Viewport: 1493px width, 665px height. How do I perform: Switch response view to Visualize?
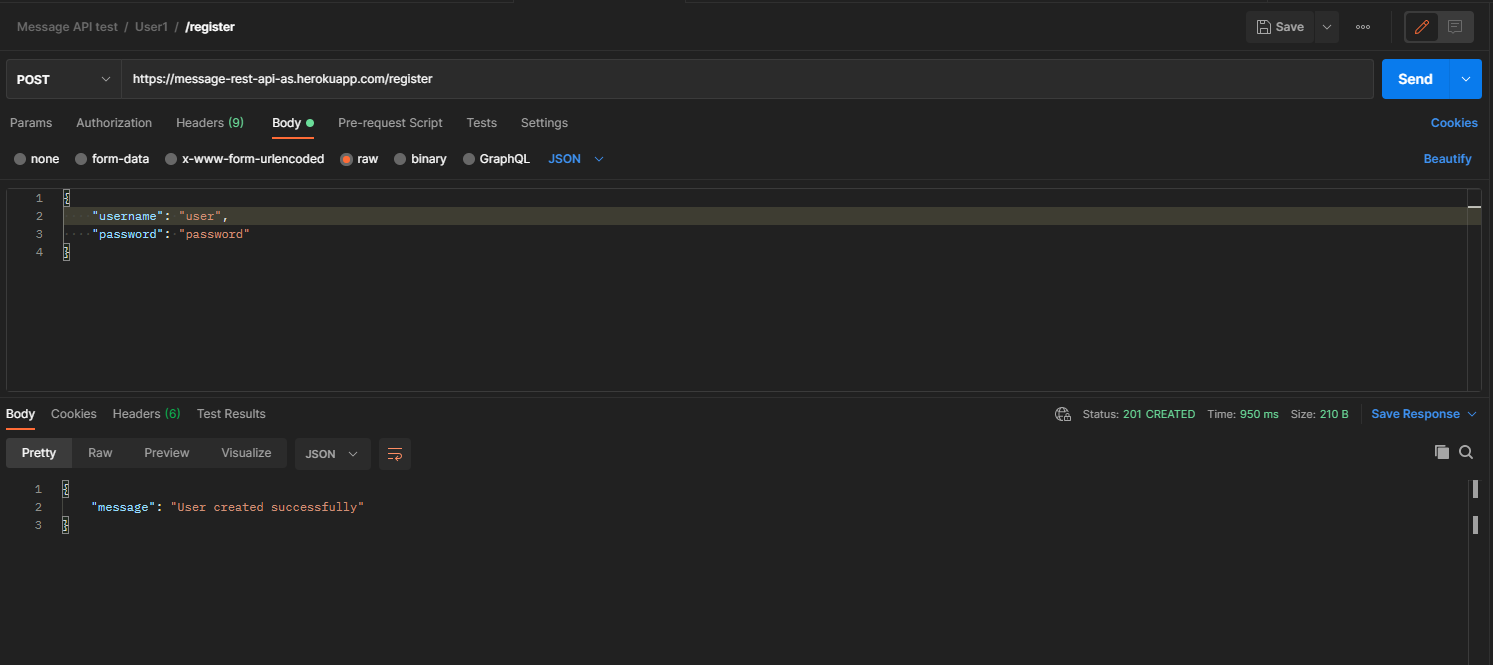(x=246, y=453)
